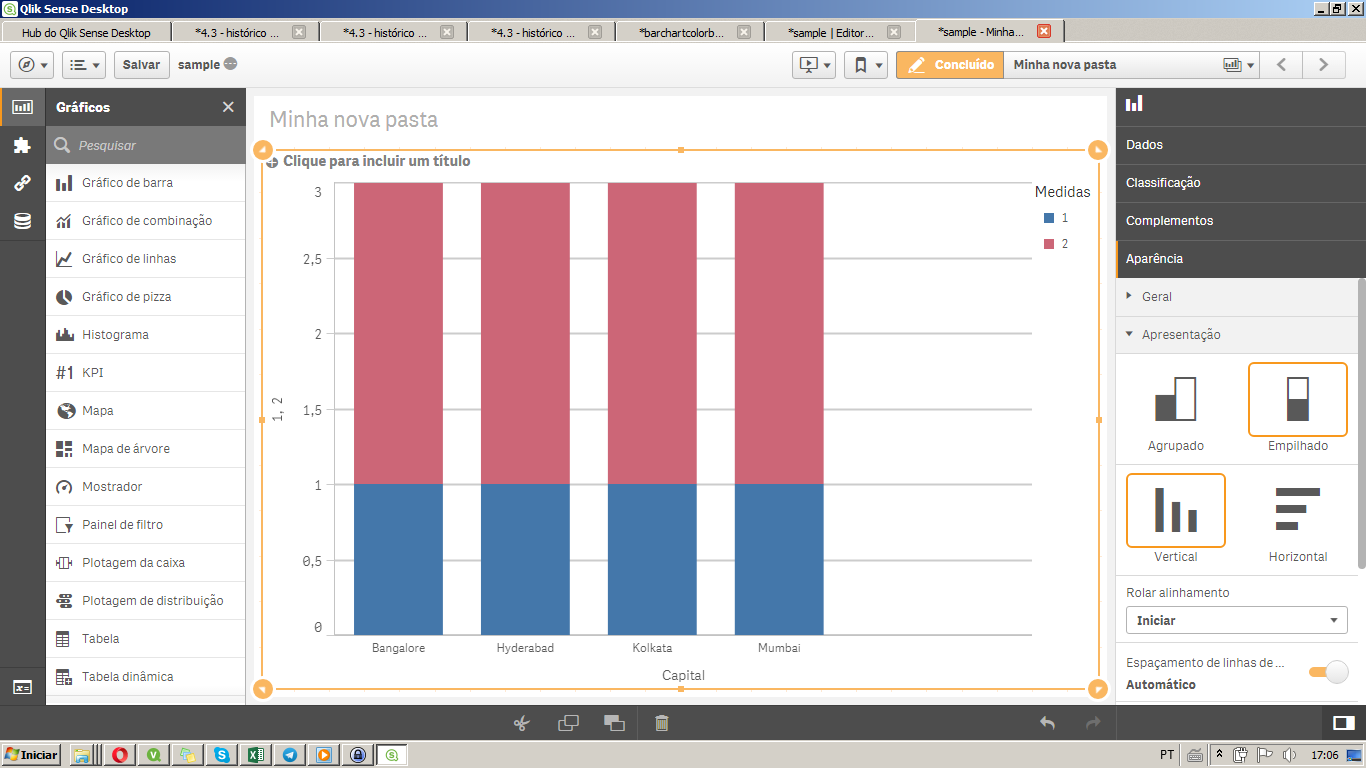Click the Salvar button
The image size is (1366, 768).
point(141,65)
